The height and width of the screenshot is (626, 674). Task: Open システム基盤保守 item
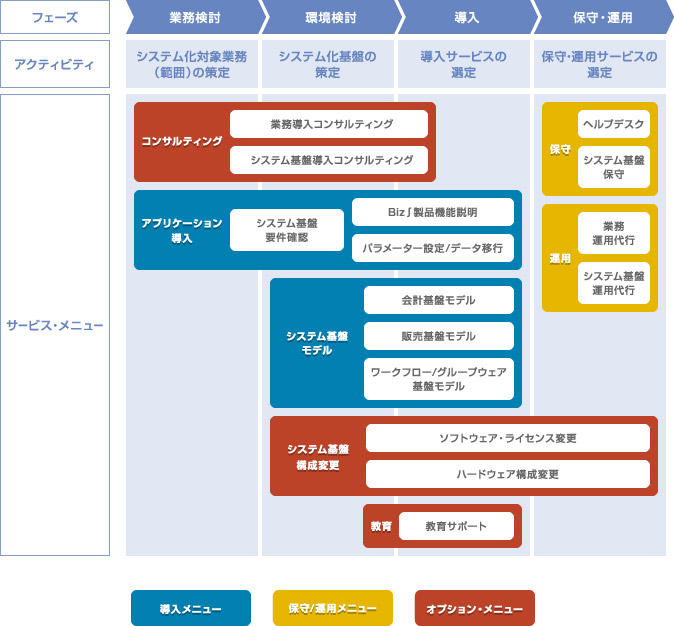pos(614,167)
